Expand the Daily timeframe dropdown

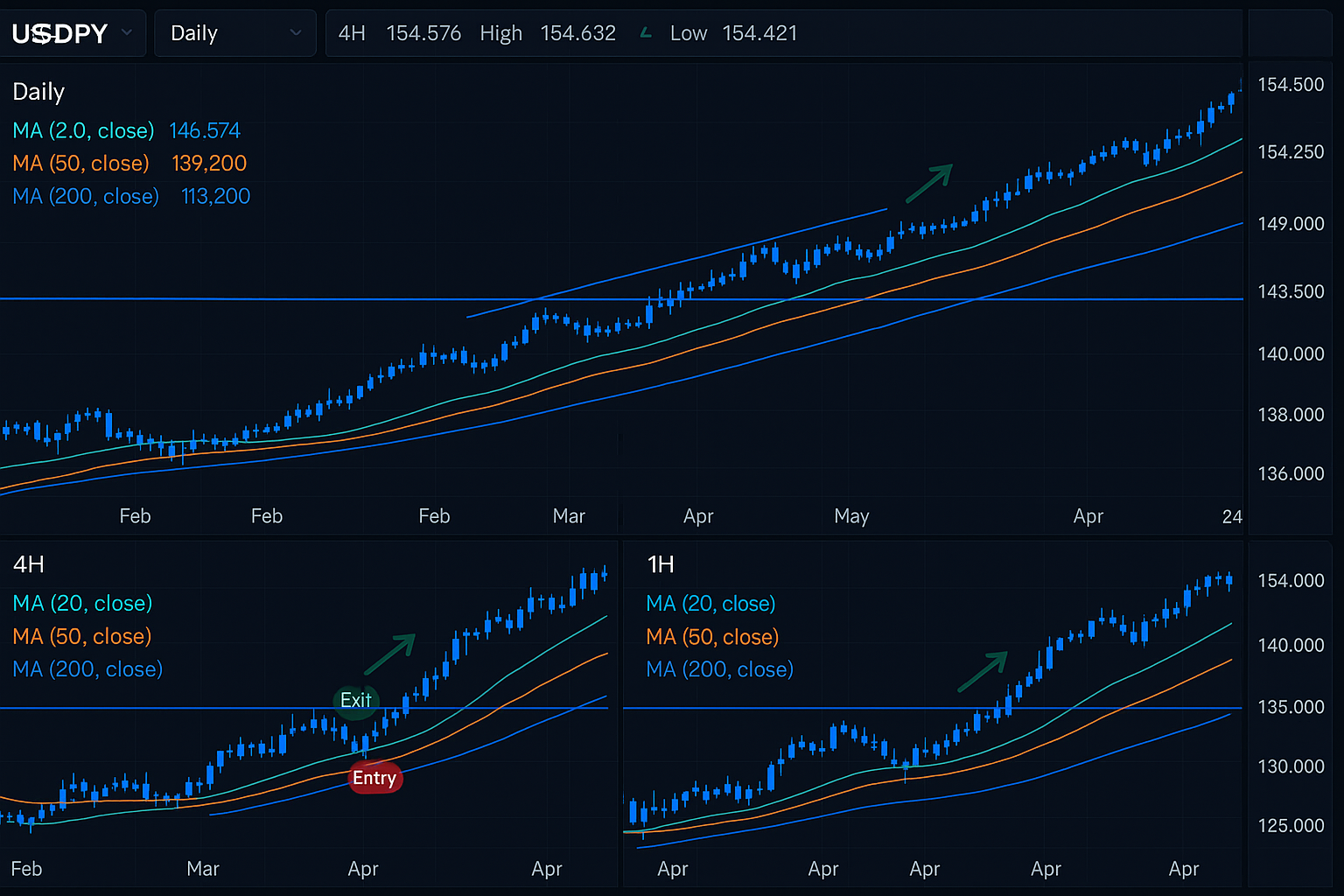coord(234,33)
